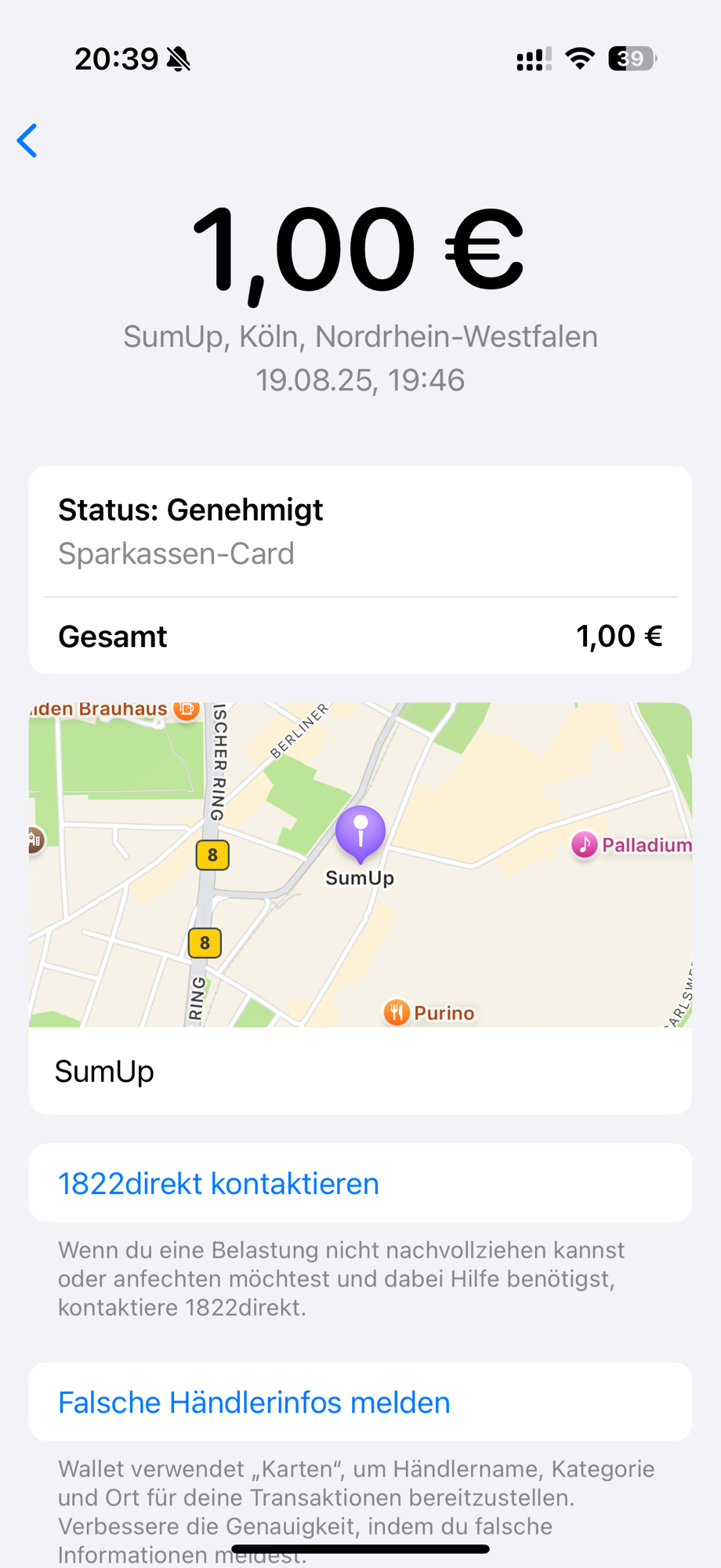The height and width of the screenshot is (1568, 721).
Task: Tap the SumUp label on the map
Action: point(360,878)
